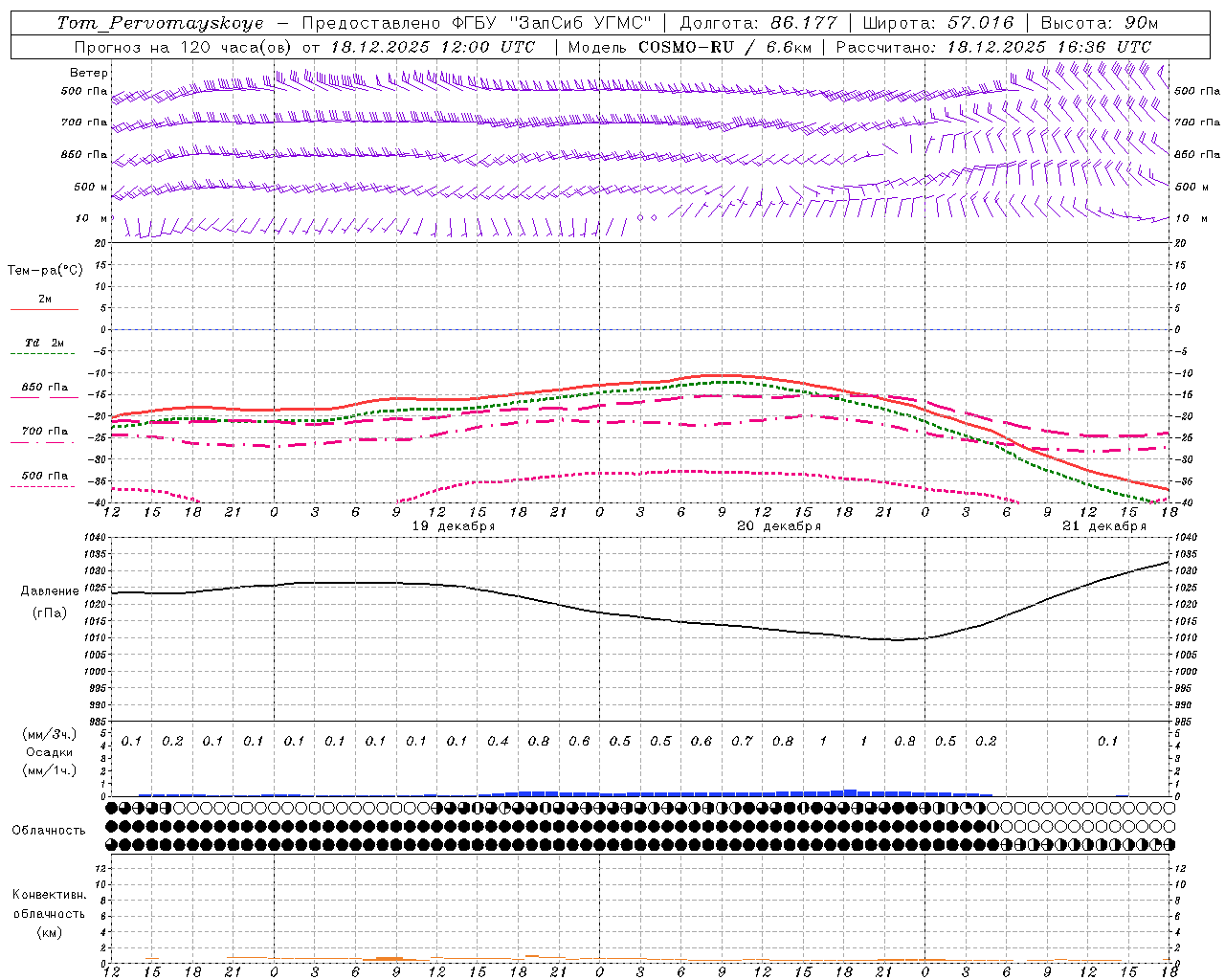Viewport: 1225px width, 980px height.
Task: Click the forecast start time 18.12.2025 12:00 UTC
Action: click(434, 47)
